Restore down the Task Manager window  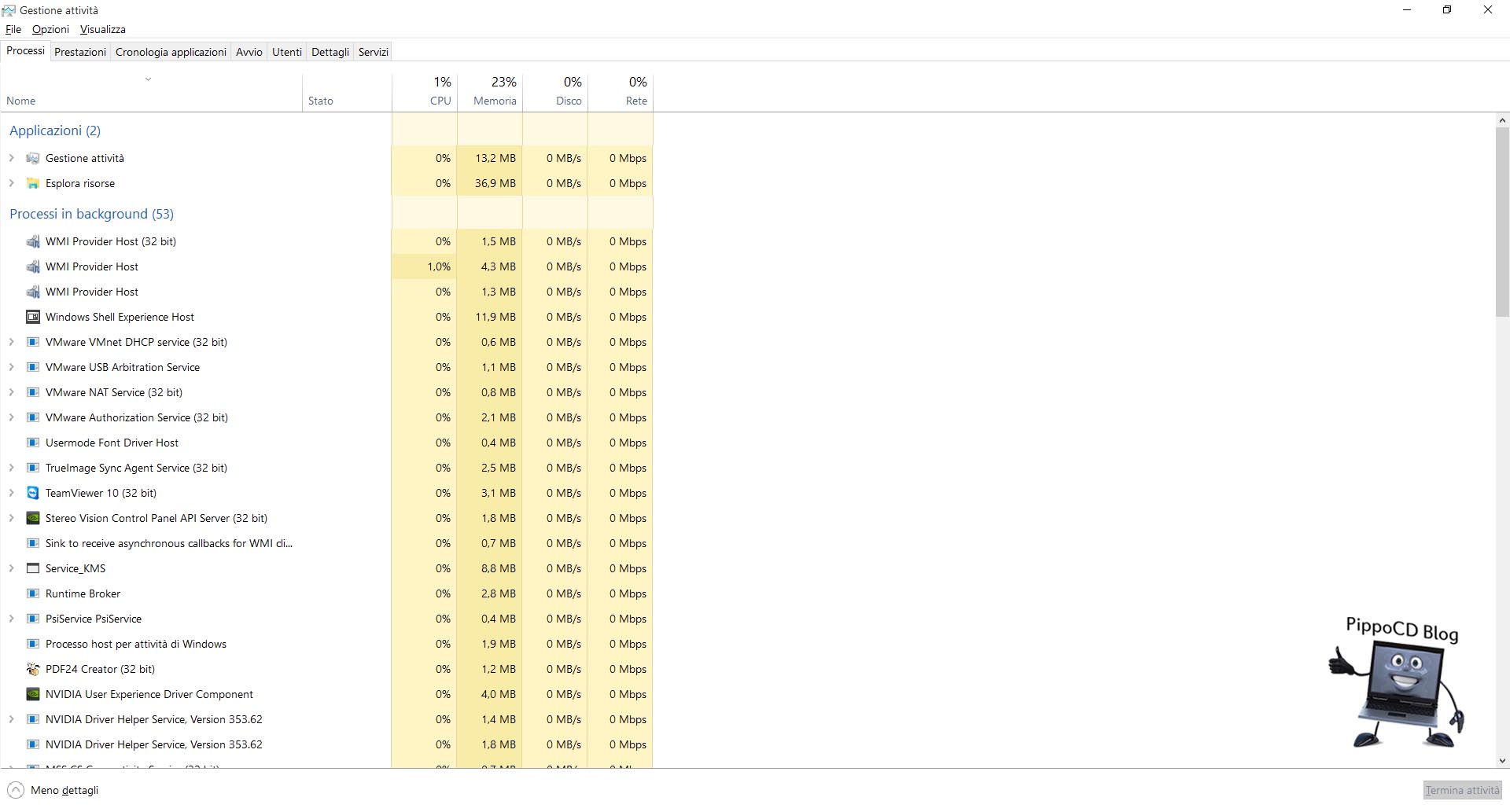coord(1447,10)
